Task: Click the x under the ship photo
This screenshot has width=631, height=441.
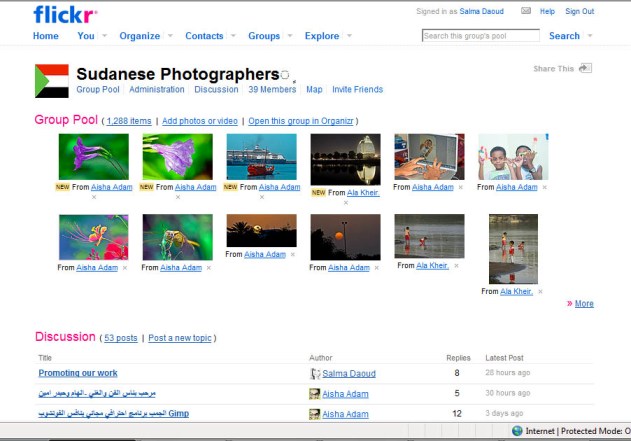Action: [x=262, y=197]
